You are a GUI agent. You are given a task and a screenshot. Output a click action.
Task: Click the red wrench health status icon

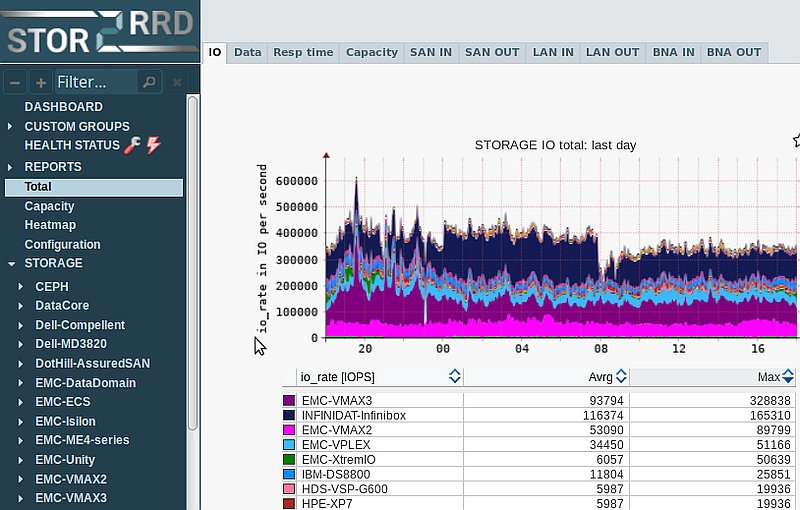(x=132, y=146)
